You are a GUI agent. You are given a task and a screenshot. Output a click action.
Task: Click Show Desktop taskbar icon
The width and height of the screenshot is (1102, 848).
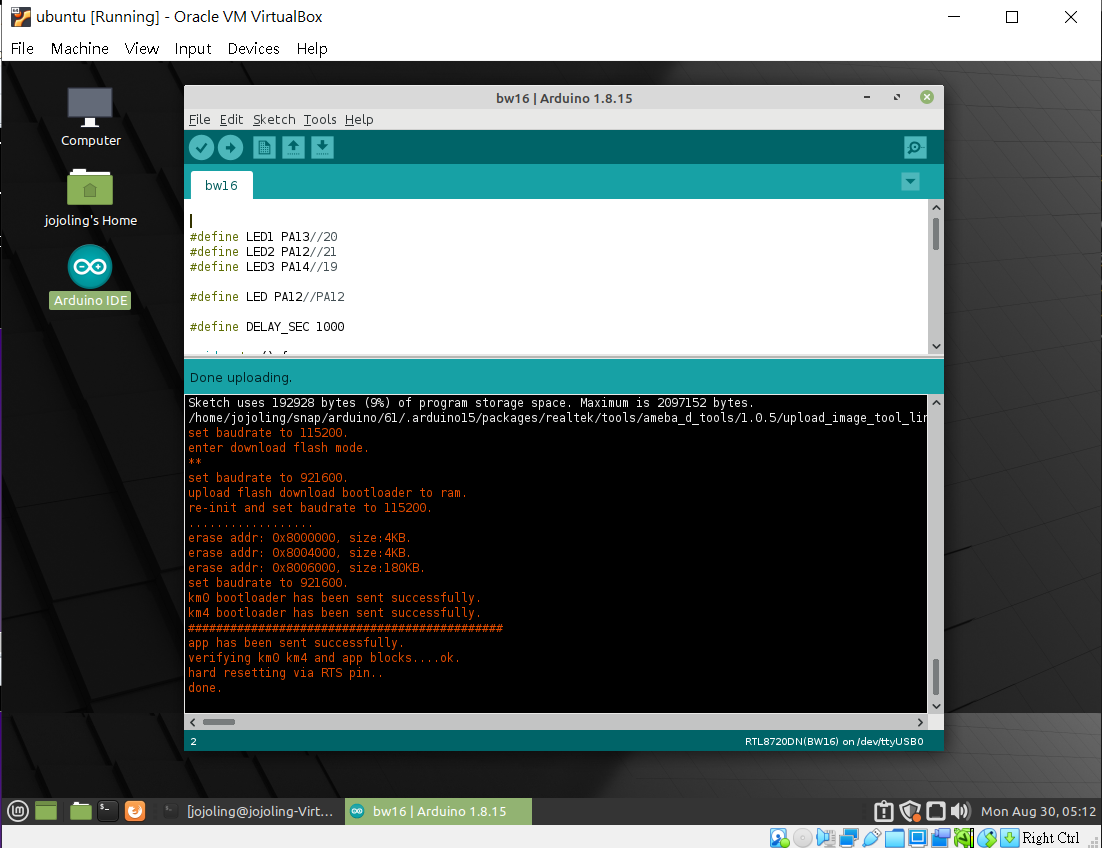click(46, 811)
